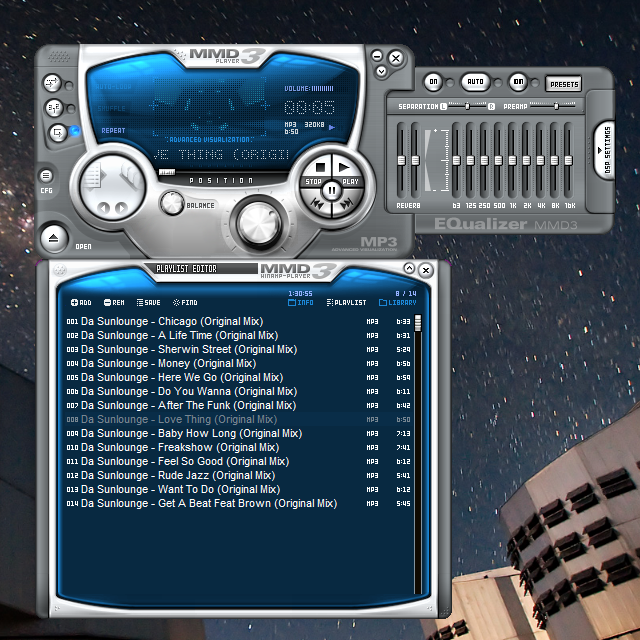Select track 011 Feel So Good

[x=239, y=461]
